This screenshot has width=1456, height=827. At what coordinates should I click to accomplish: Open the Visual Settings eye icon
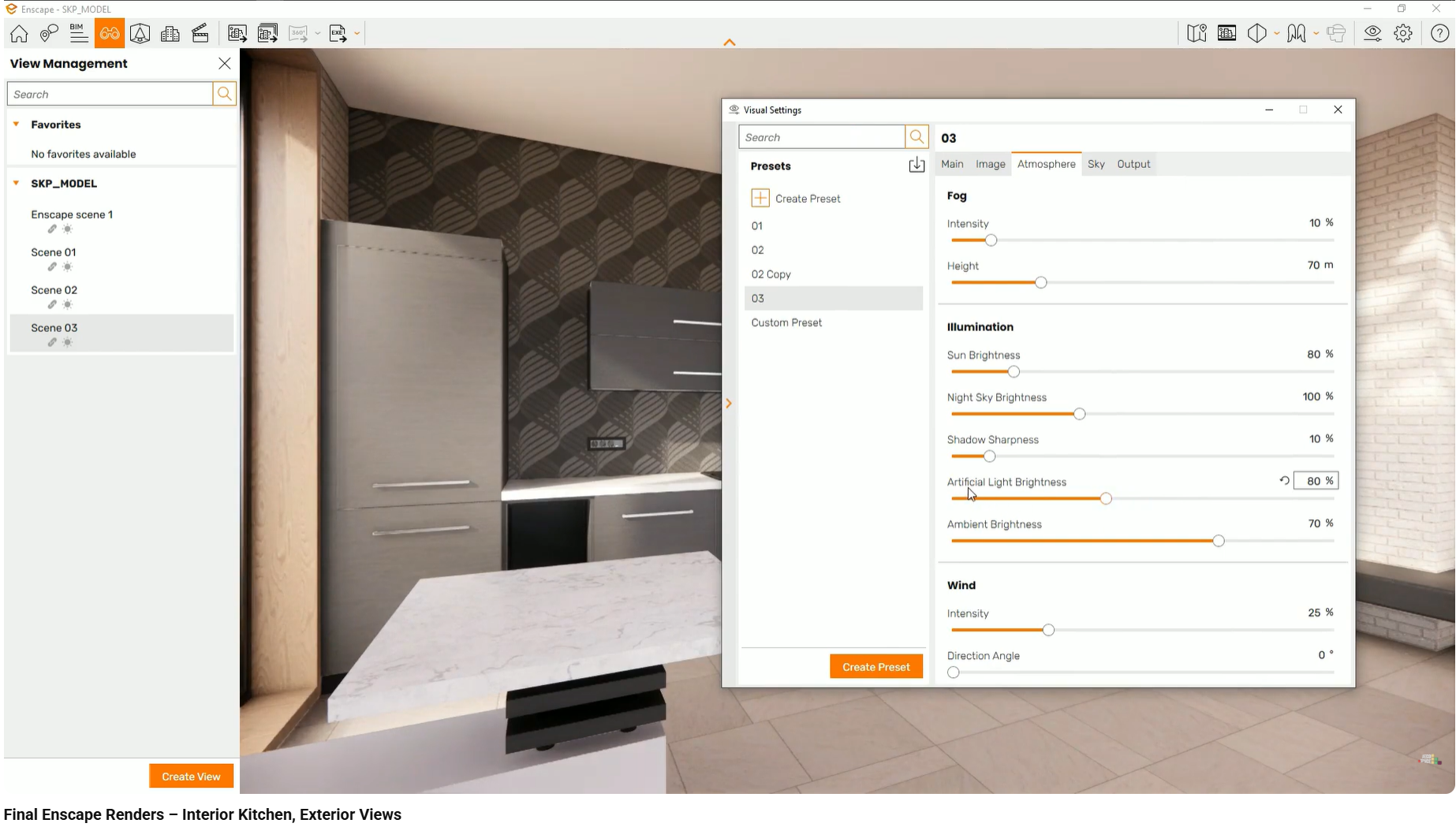tap(1372, 33)
